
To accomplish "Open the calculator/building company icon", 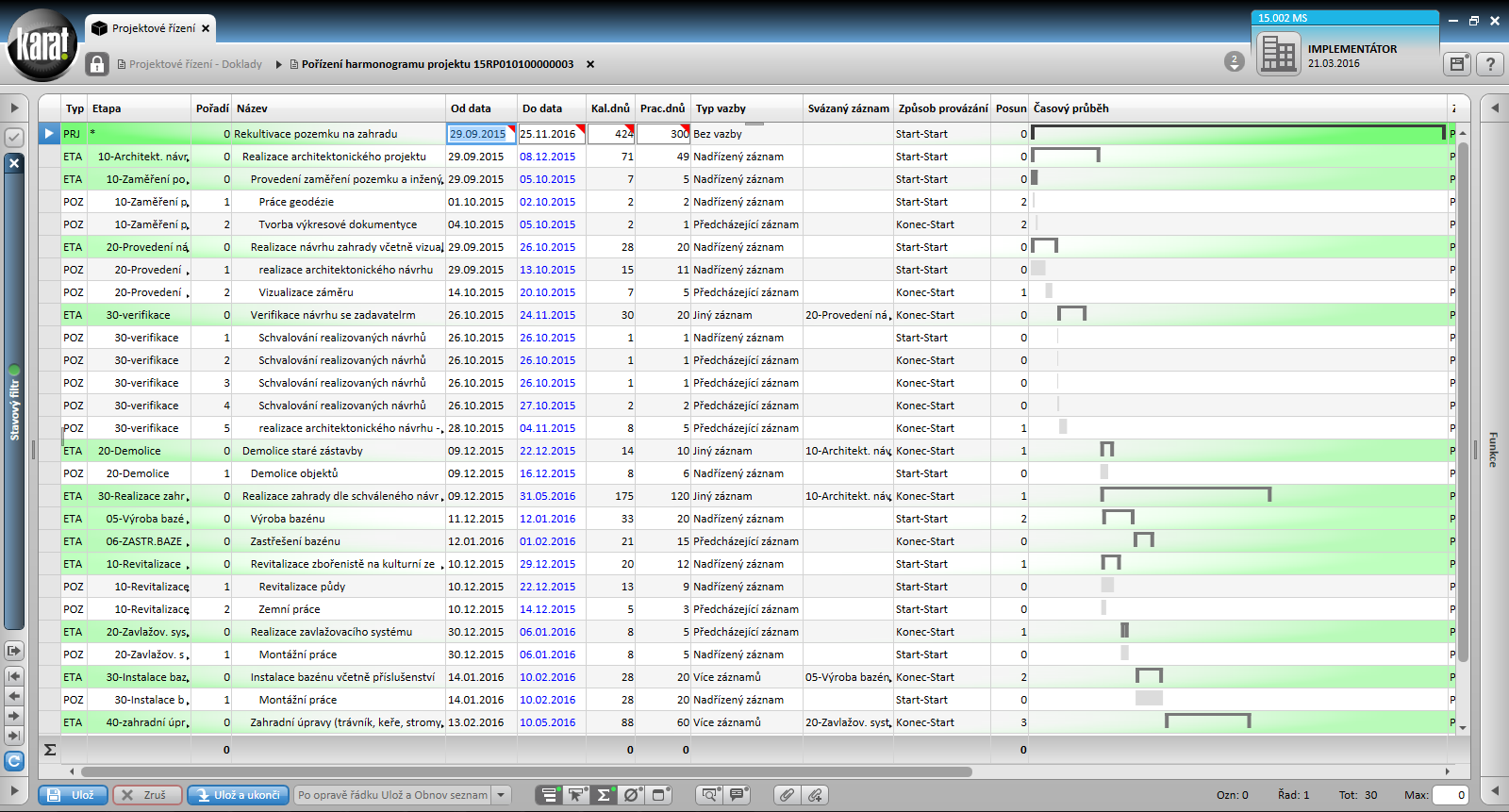I will pos(1278,55).
